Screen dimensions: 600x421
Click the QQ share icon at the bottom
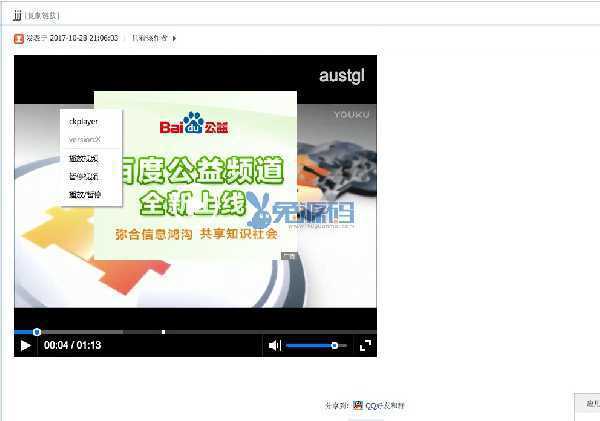click(358, 405)
